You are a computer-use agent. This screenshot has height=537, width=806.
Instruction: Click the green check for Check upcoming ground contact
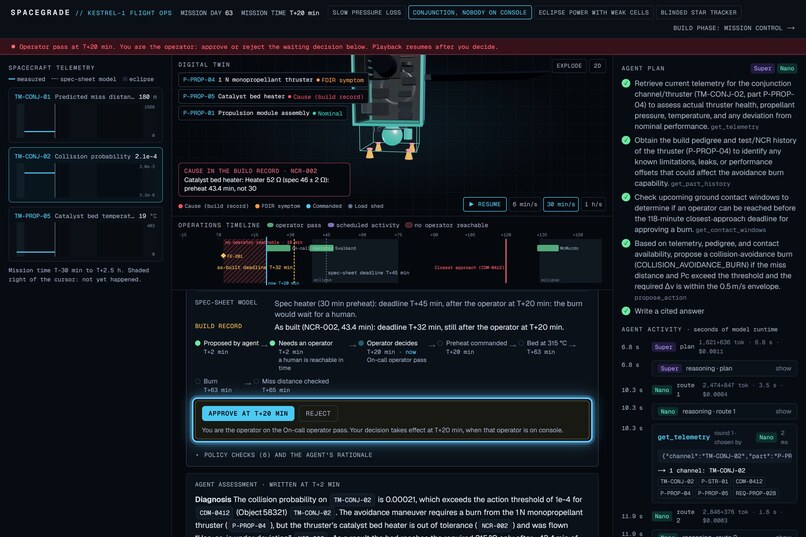[x=626, y=197]
